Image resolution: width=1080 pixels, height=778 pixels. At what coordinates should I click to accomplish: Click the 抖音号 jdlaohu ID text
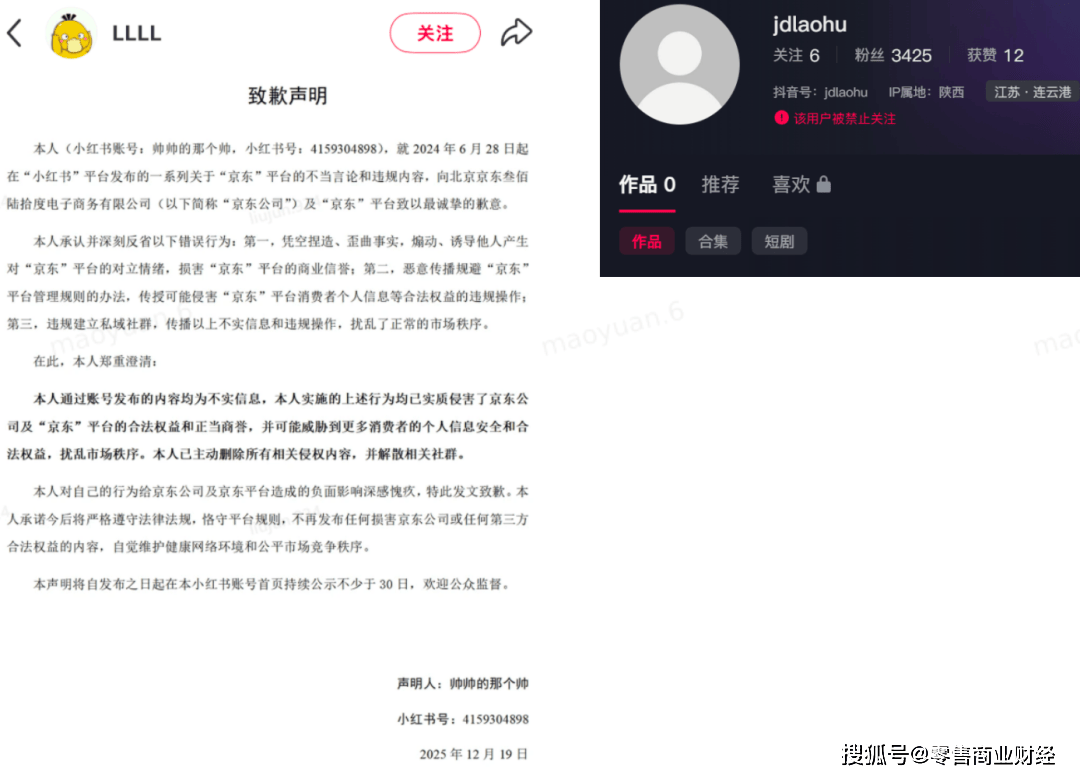click(x=820, y=92)
